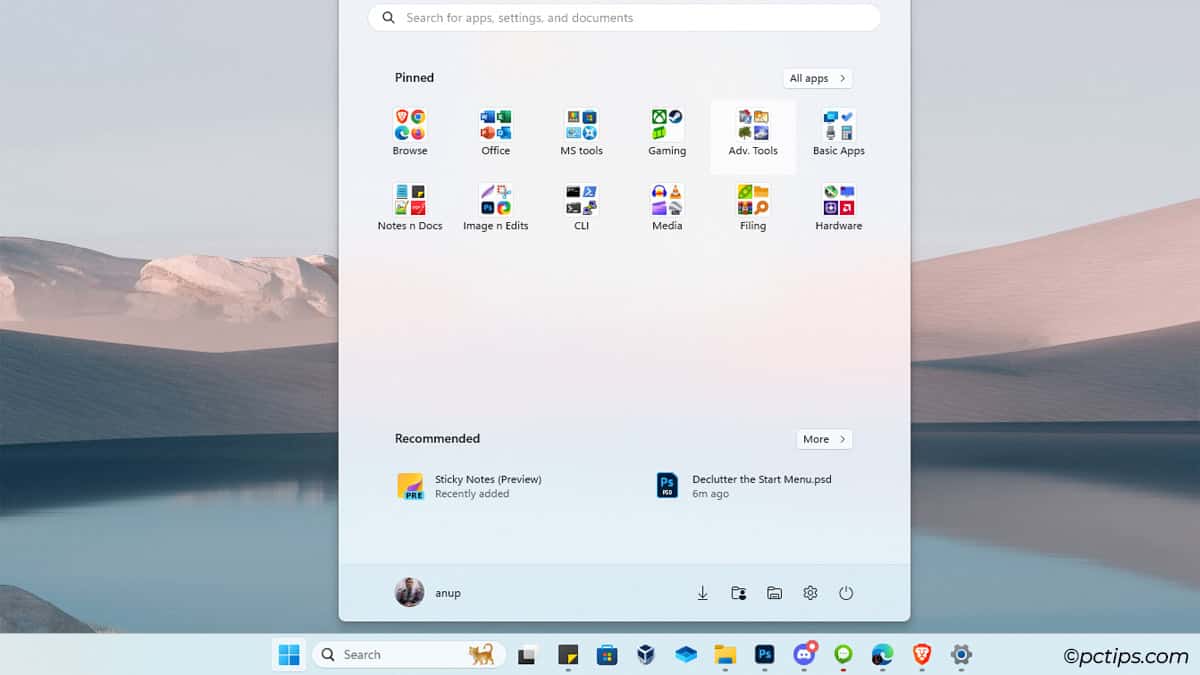Open the Adv. Tools pinned group
Image resolution: width=1200 pixels, height=675 pixels.
752,130
